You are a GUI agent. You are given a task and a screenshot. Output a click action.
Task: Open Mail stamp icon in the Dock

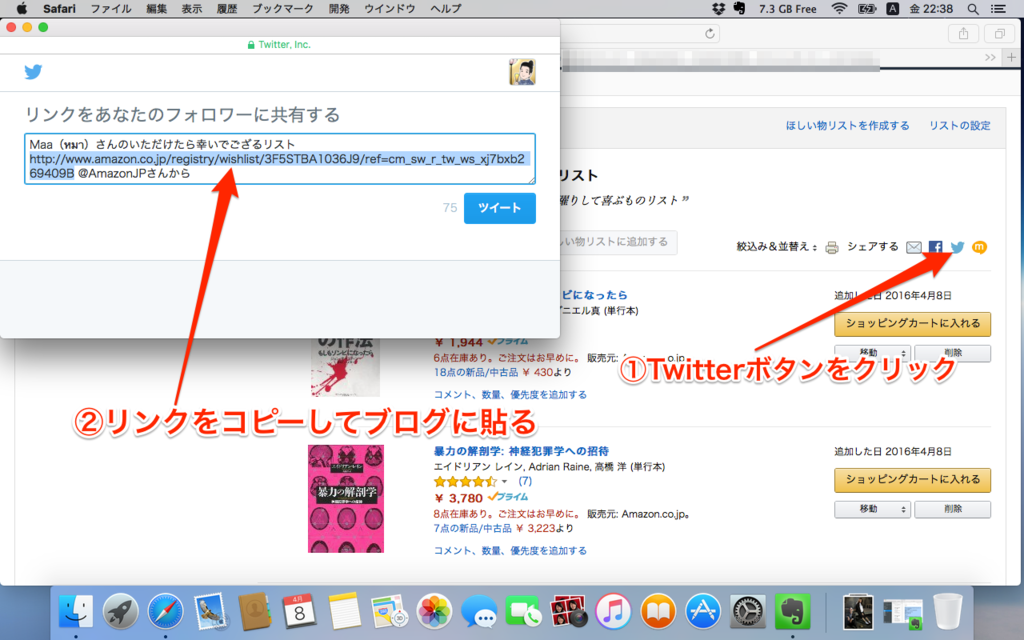(x=210, y=611)
